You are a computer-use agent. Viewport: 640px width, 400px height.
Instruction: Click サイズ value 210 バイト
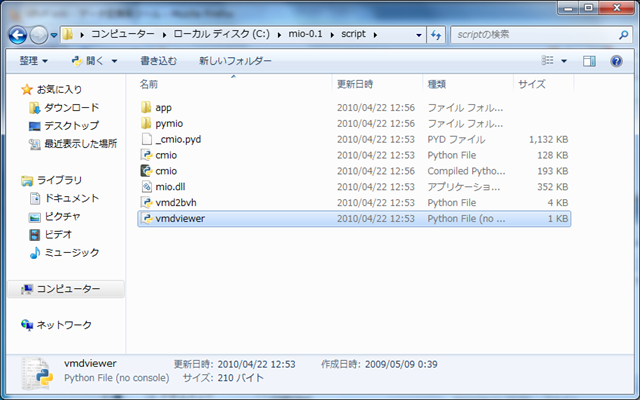240,378
